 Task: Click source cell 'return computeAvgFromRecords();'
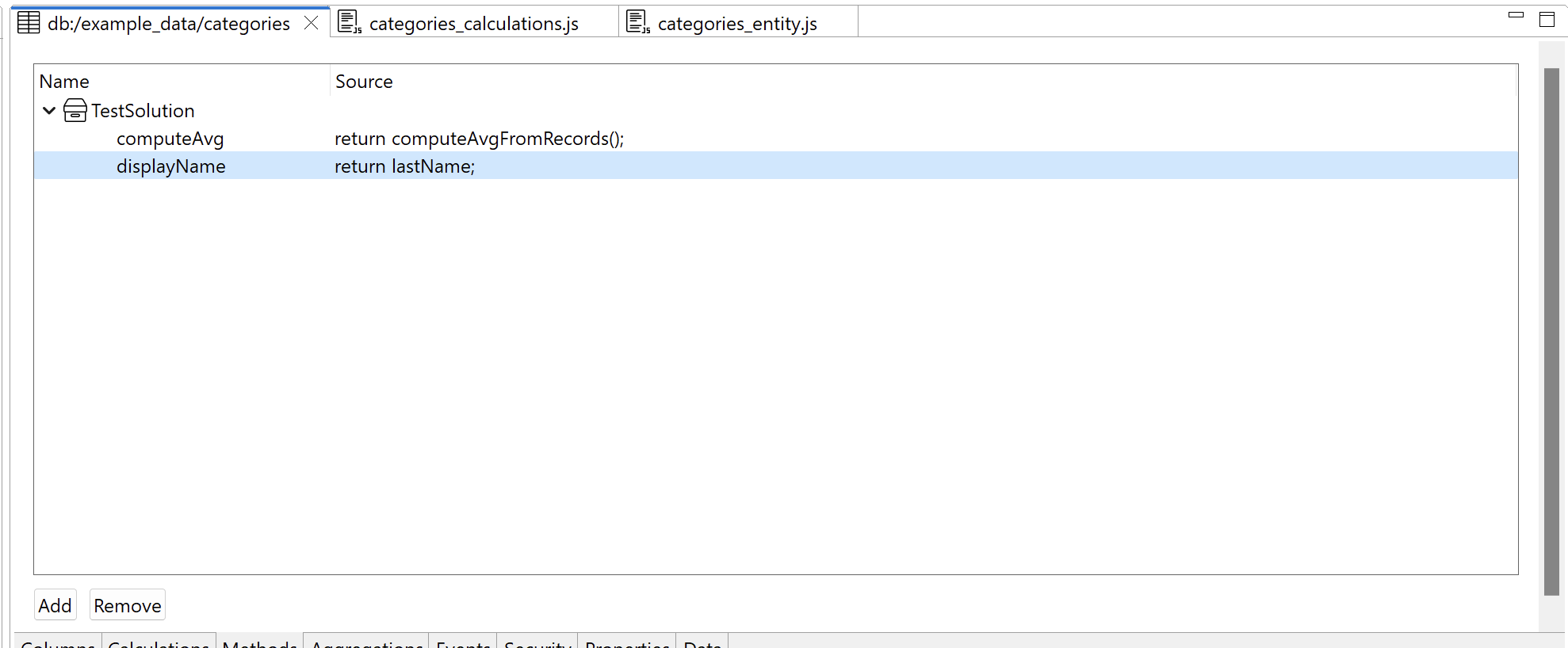[479, 139]
